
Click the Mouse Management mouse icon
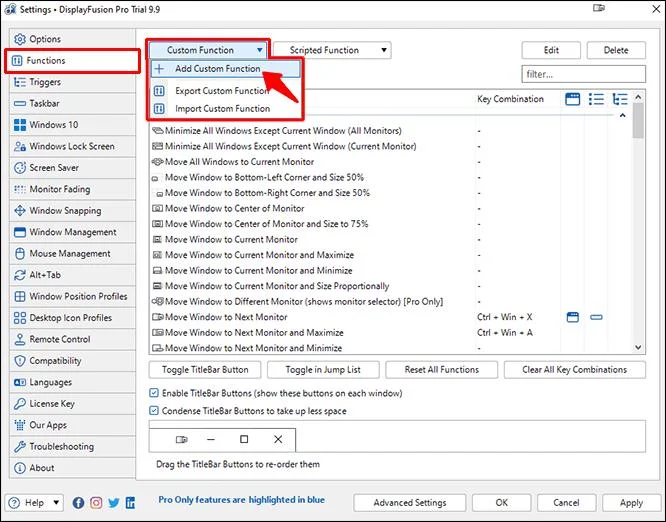pos(20,254)
